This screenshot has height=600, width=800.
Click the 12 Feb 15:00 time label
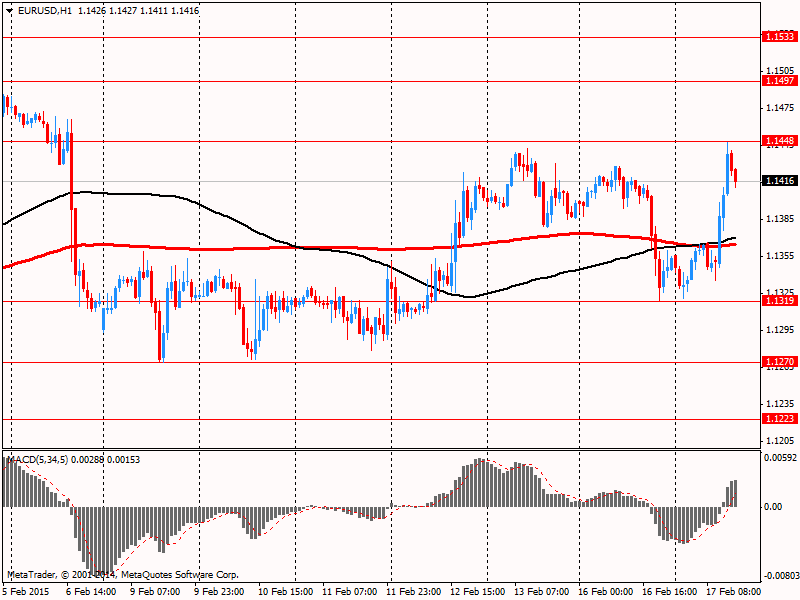point(480,592)
